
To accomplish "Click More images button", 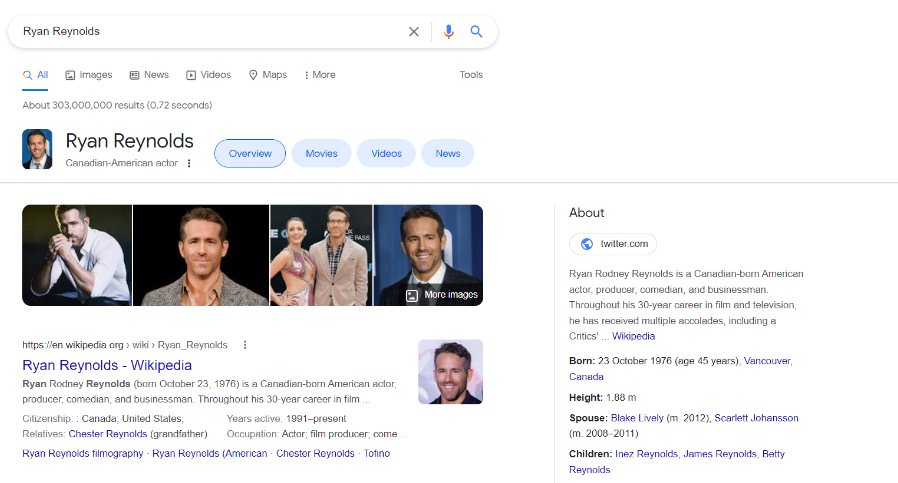I will (442, 295).
